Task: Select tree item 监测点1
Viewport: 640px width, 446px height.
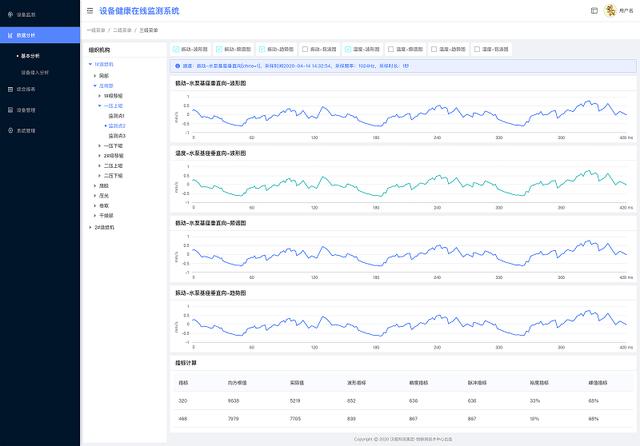Action: 116,116
